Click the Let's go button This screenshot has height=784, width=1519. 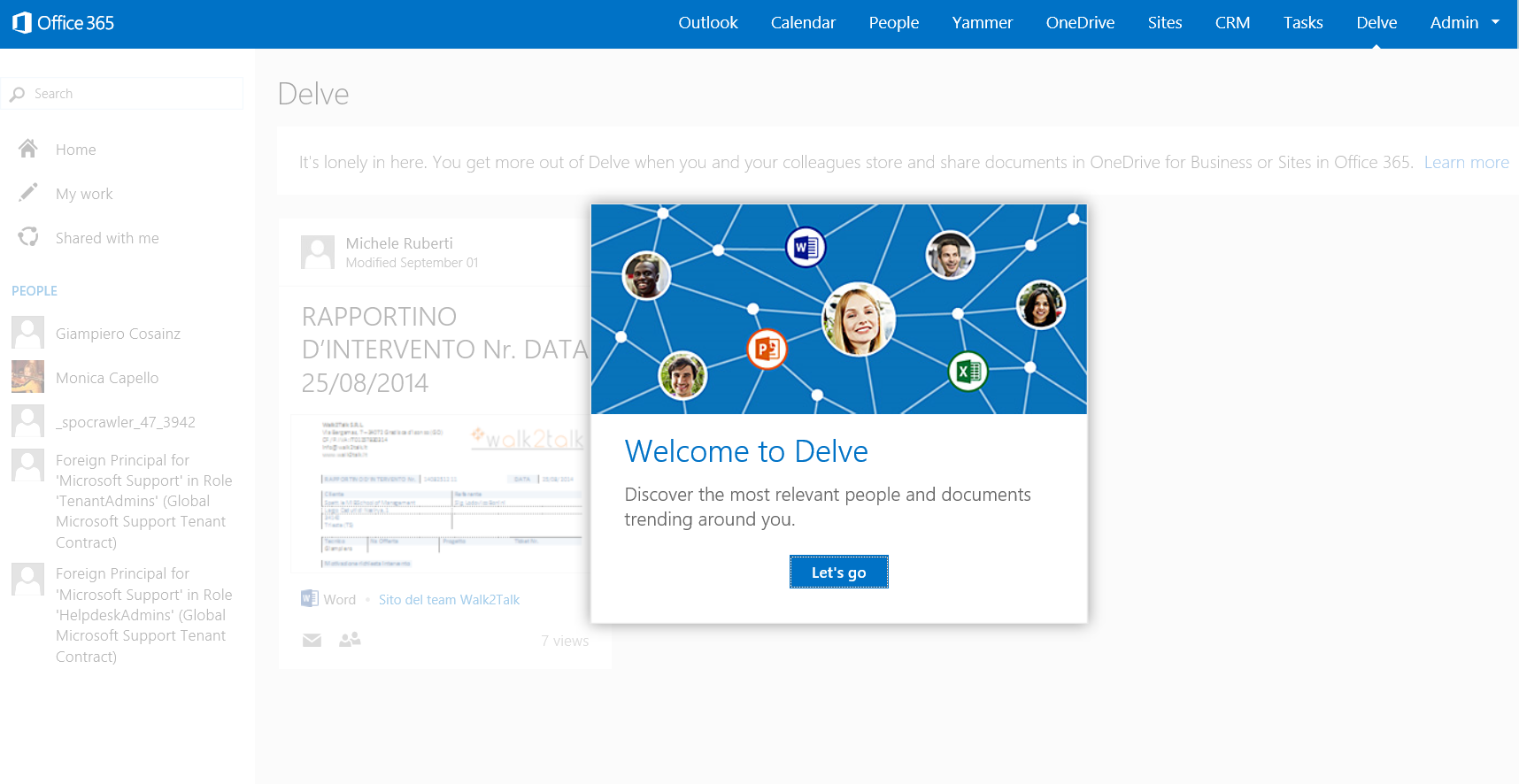(838, 572)
